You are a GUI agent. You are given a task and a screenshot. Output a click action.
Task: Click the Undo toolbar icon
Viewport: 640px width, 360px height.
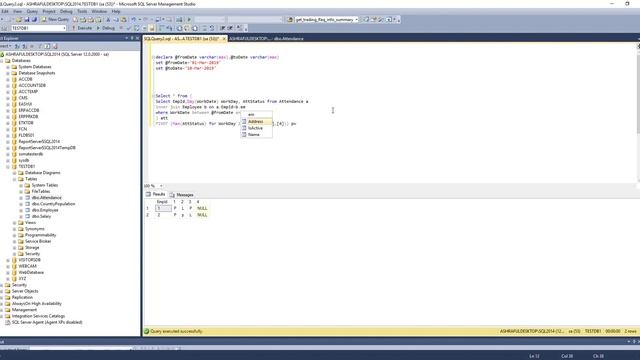[x=133, y=19]
